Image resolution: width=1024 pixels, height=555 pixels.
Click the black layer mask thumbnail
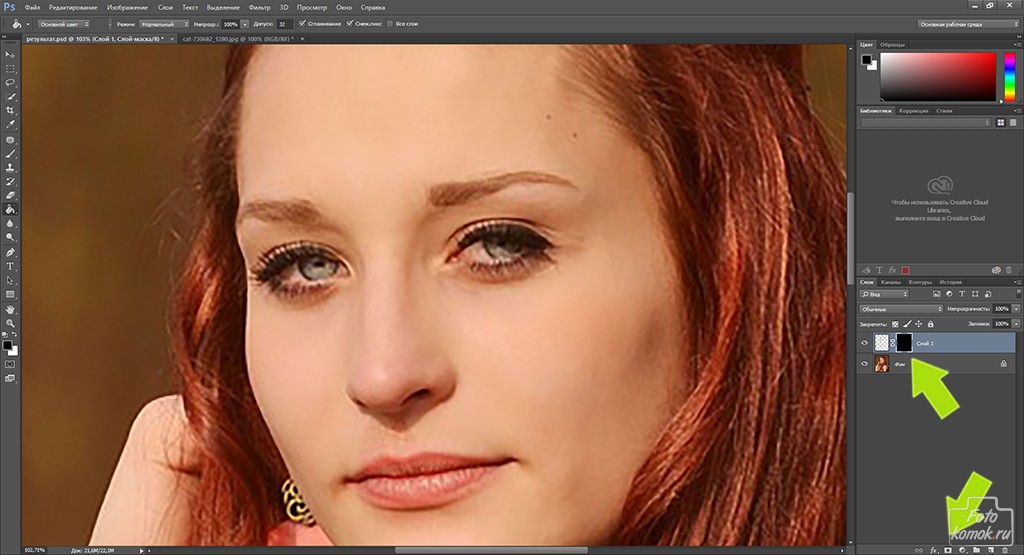click(903, 342)
